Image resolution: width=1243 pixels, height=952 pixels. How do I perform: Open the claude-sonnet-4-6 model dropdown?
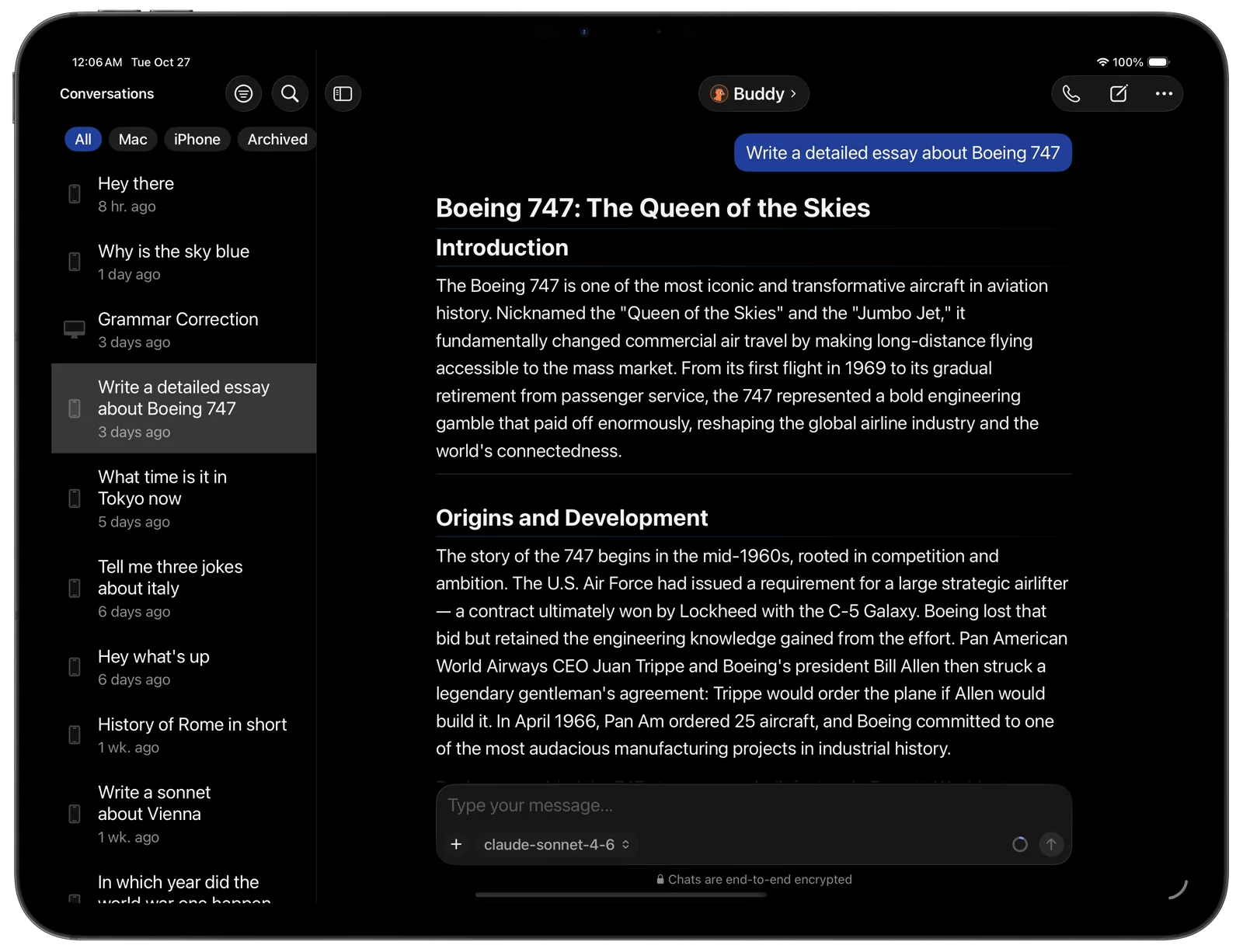click(556, 844)
